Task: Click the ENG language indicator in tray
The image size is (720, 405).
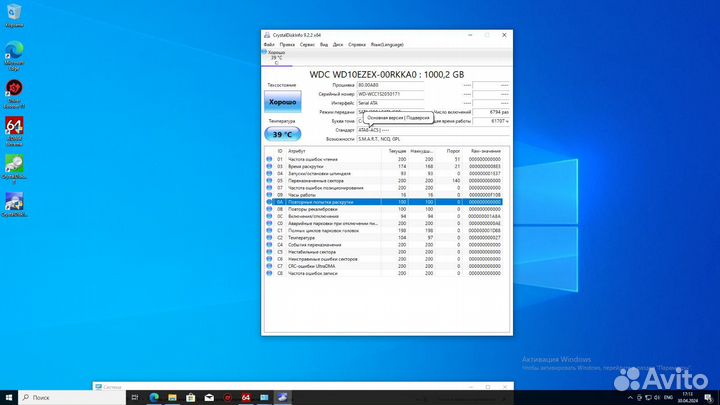Action: (669, 397)
